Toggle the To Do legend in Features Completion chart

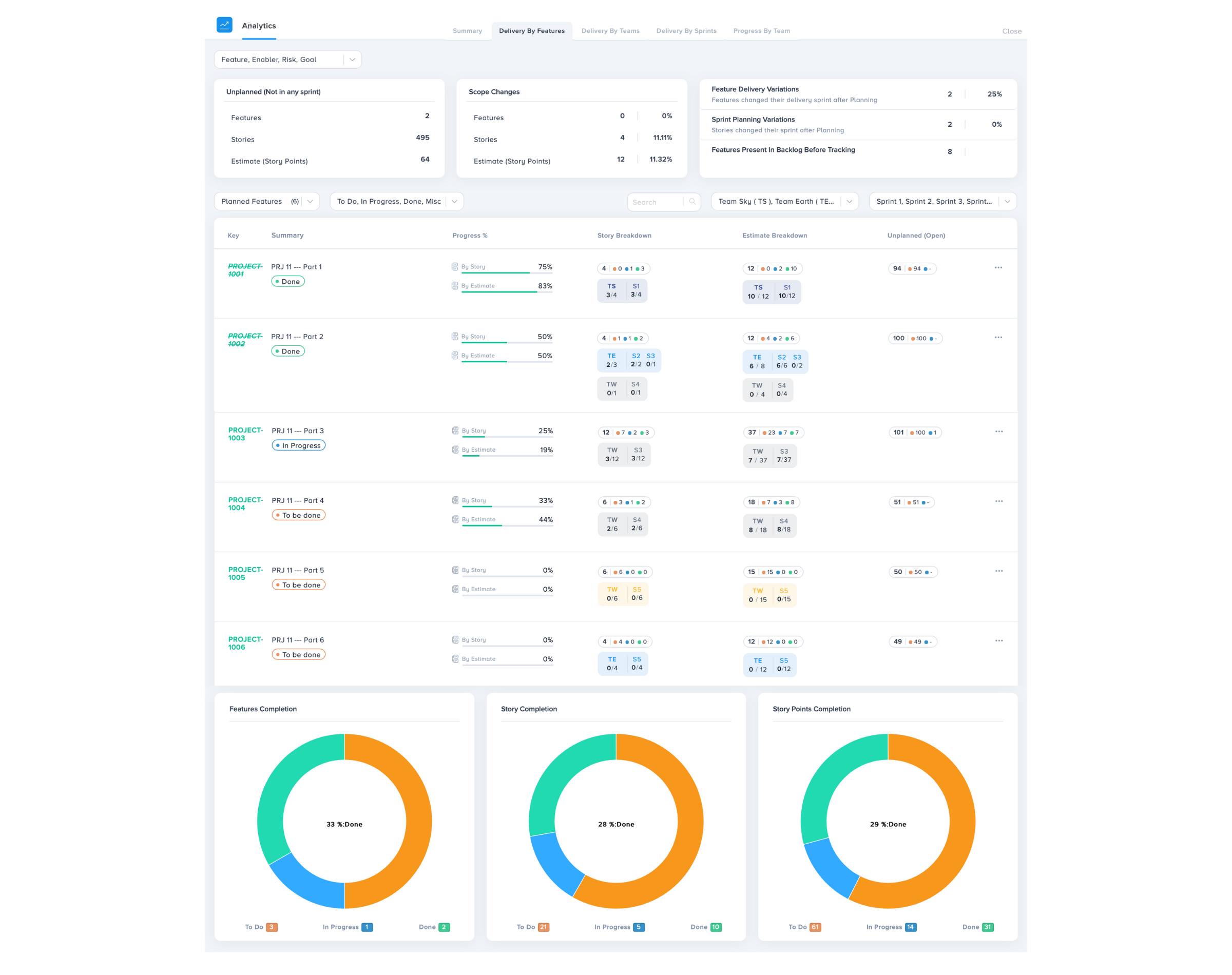[261, 926]
